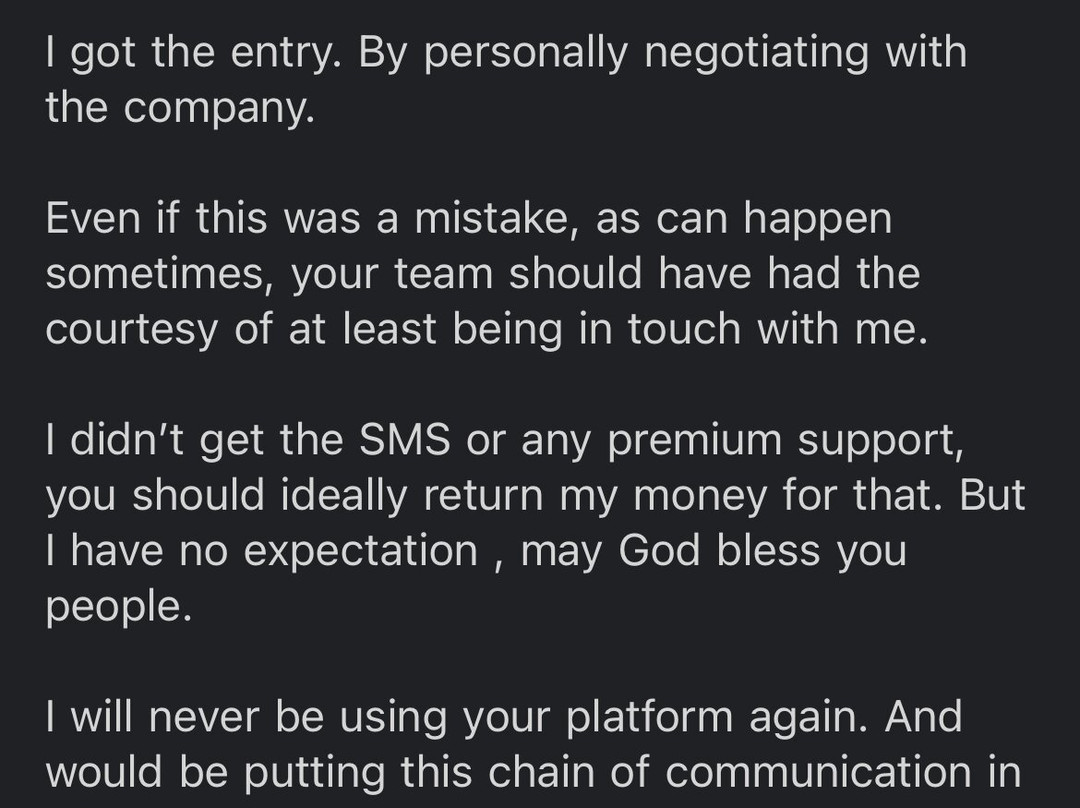Tap the phrase "God bless you"

(762, 551)
